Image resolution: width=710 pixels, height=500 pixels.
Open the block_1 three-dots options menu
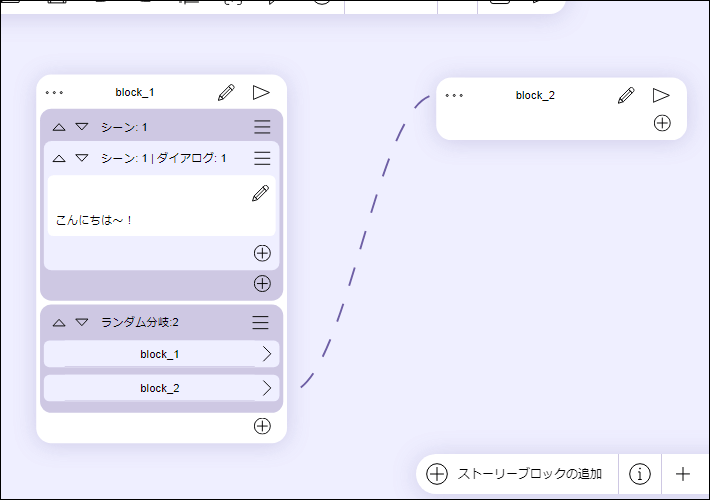[54, 93]
